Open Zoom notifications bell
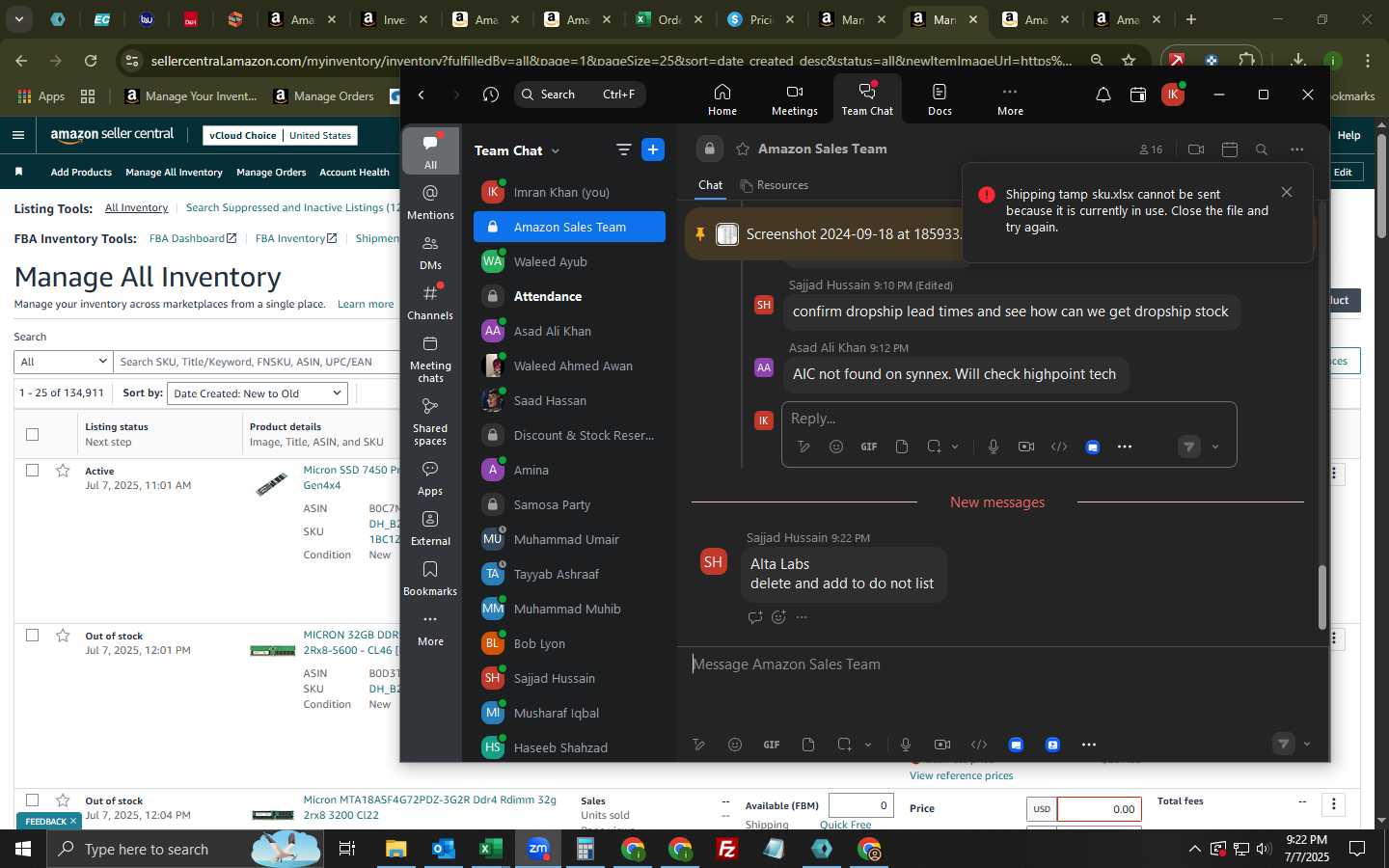The height and width of the screenshot is (868, 1389). click(1103, 95)
